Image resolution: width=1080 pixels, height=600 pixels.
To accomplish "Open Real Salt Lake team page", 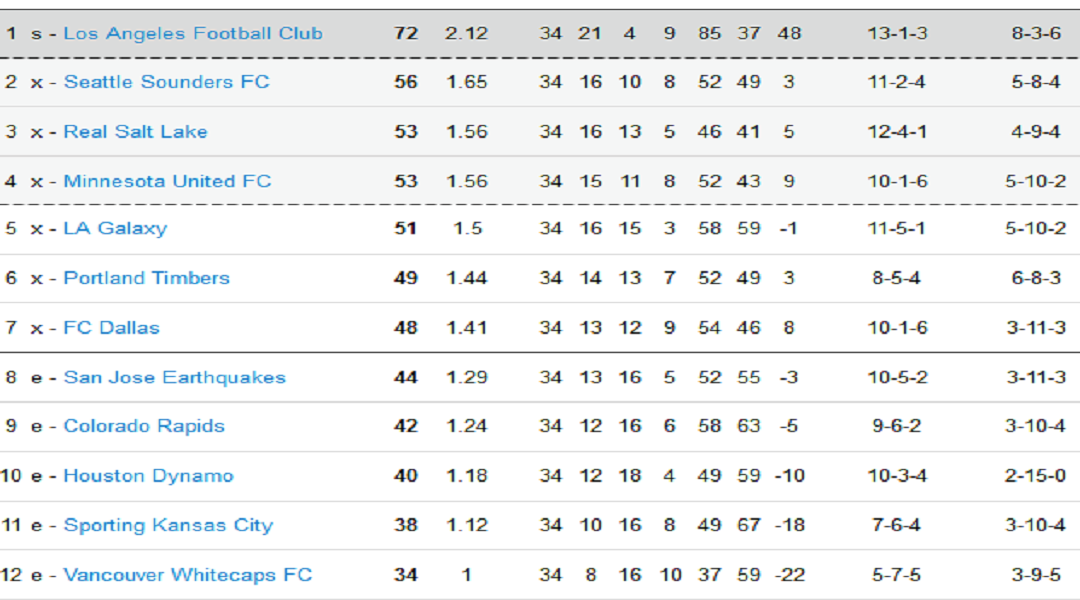I will click(x=135, y=131).
